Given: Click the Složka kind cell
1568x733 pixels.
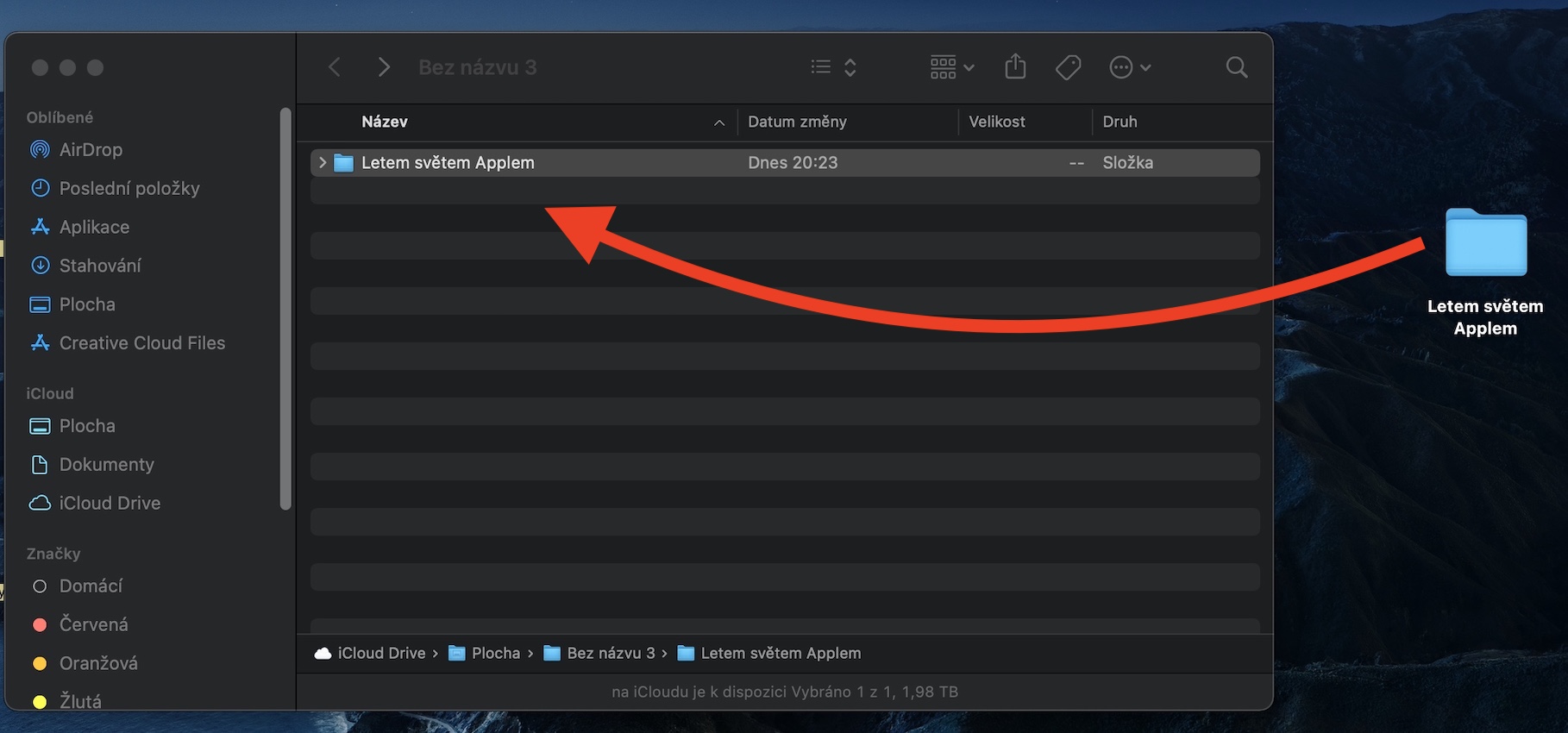Looking at the screenshot, I should coord(1127,163).
